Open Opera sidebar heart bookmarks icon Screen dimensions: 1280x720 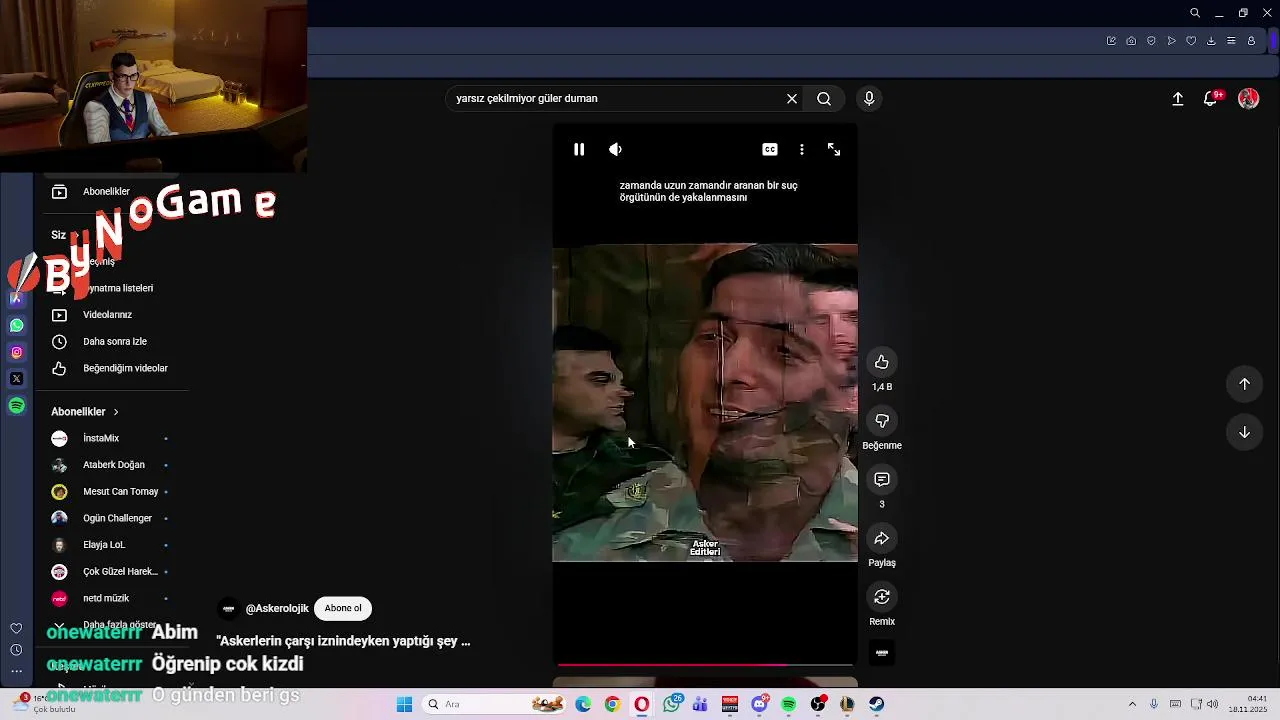click(x=16, y=628)
